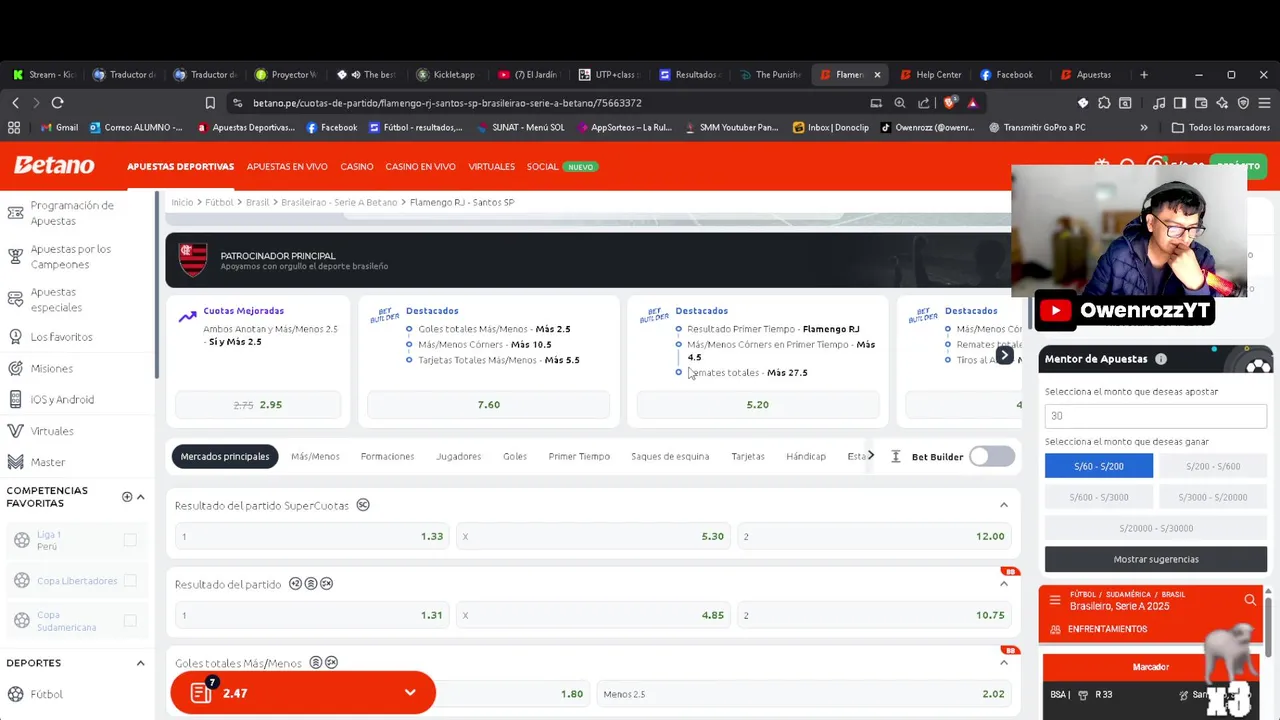Select the S/3000 - S/20000 win range
Screen dimensions: 1280x720
[x=1212, y=497]
